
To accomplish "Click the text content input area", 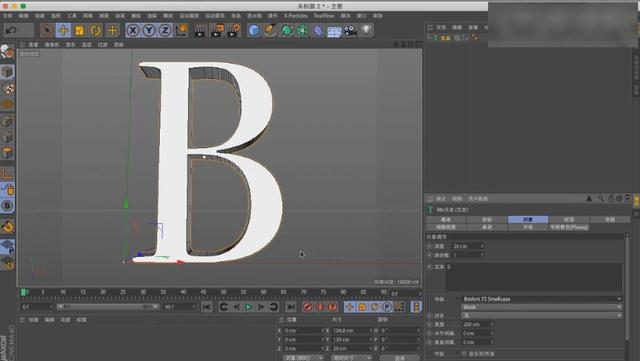I will 534,276.
